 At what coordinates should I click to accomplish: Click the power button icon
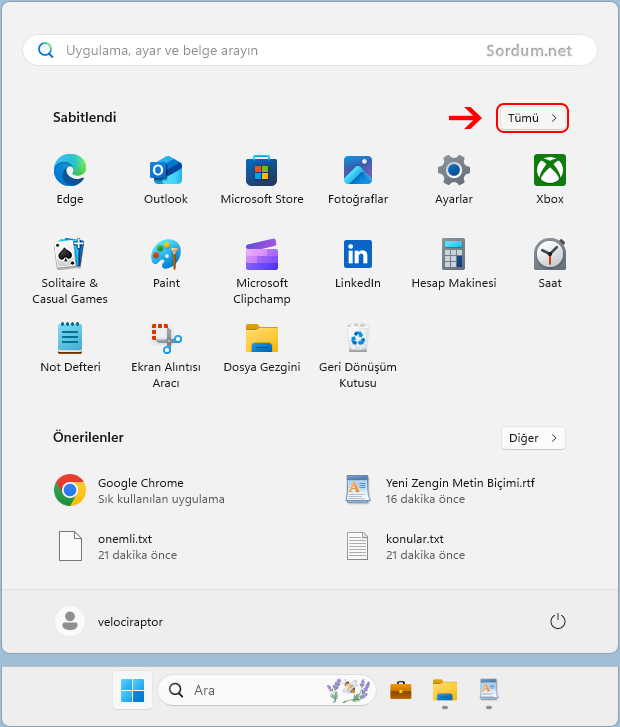click(557, 621)
